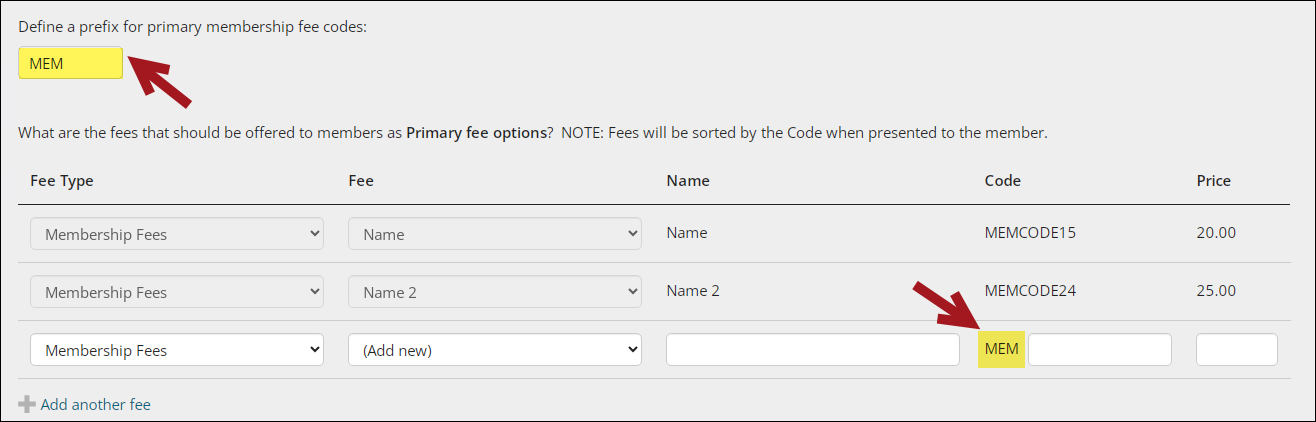
Task: Click the MEMCODE24 code text
Action: 1030,291
